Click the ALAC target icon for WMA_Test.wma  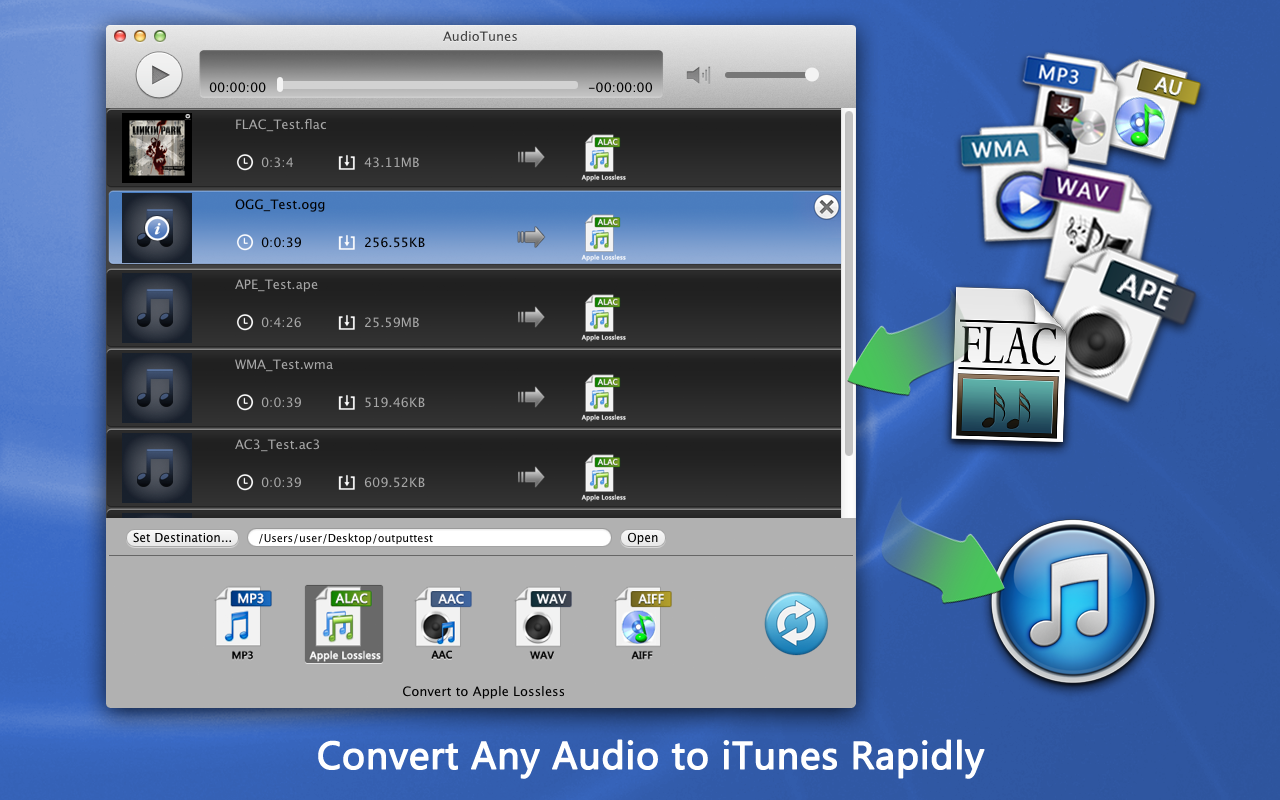(x=603, y=395)
